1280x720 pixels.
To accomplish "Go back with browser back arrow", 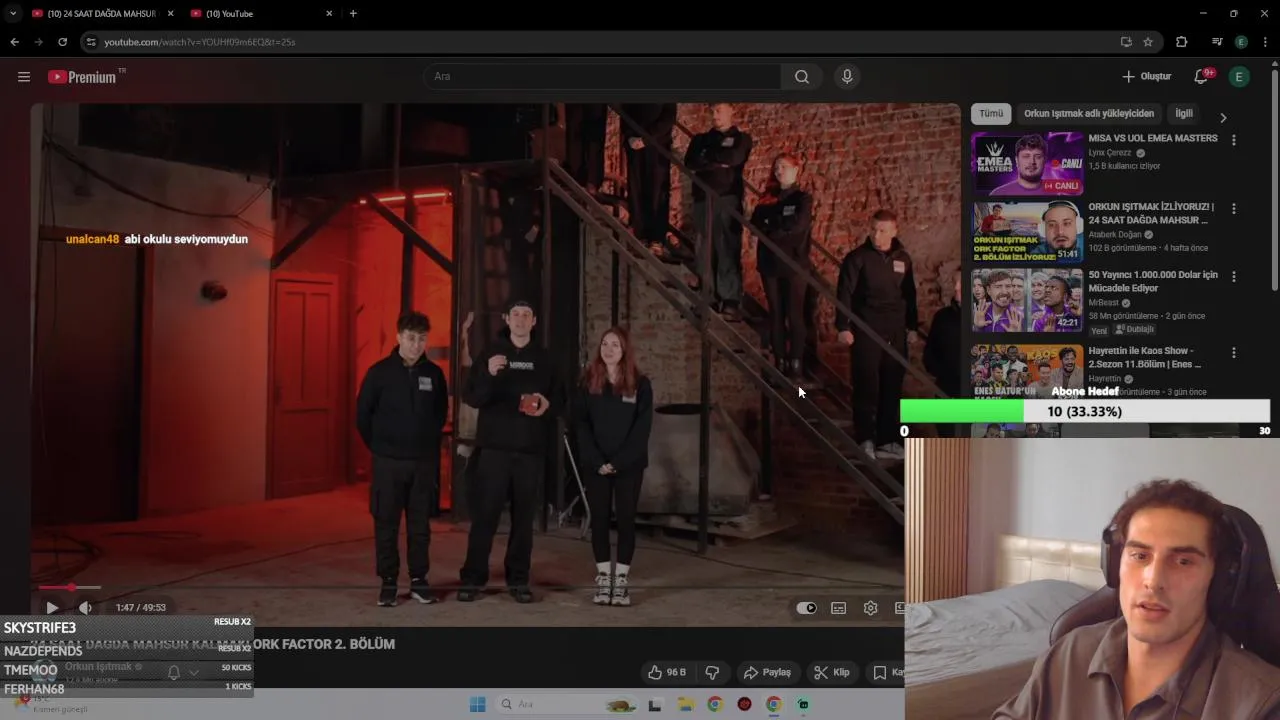I will point(14,42).
